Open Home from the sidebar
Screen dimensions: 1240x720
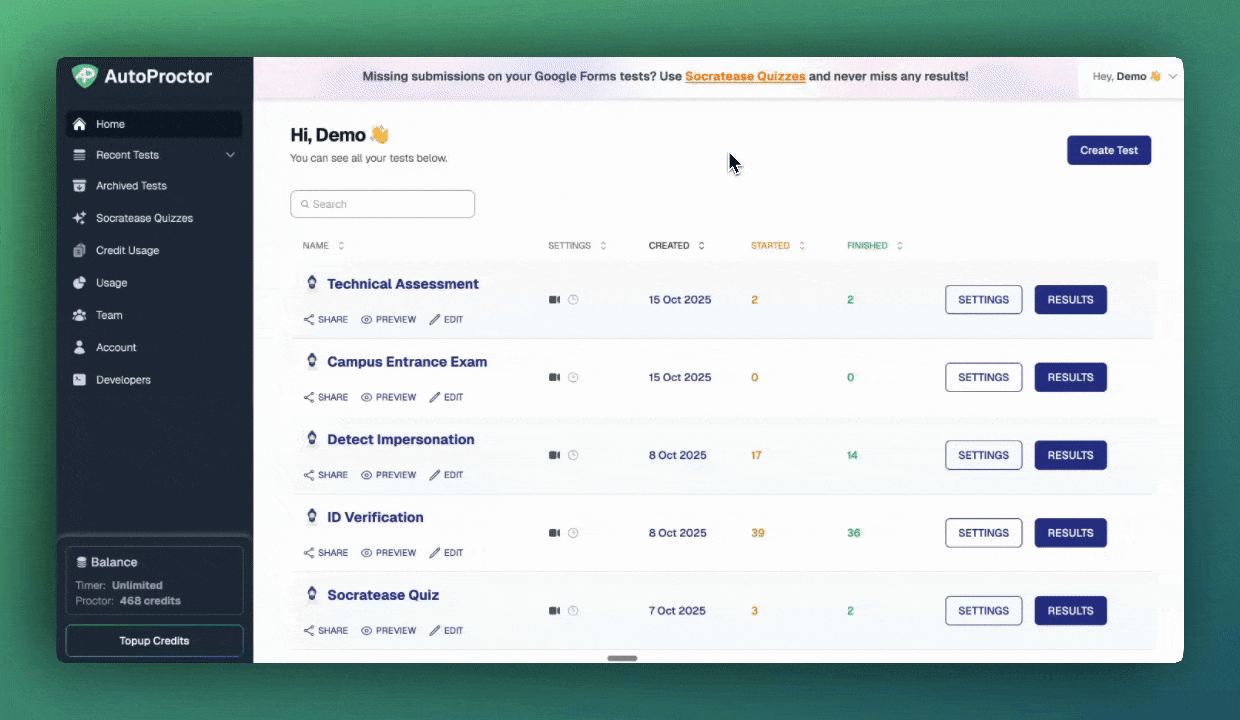[x=154, y=124]
